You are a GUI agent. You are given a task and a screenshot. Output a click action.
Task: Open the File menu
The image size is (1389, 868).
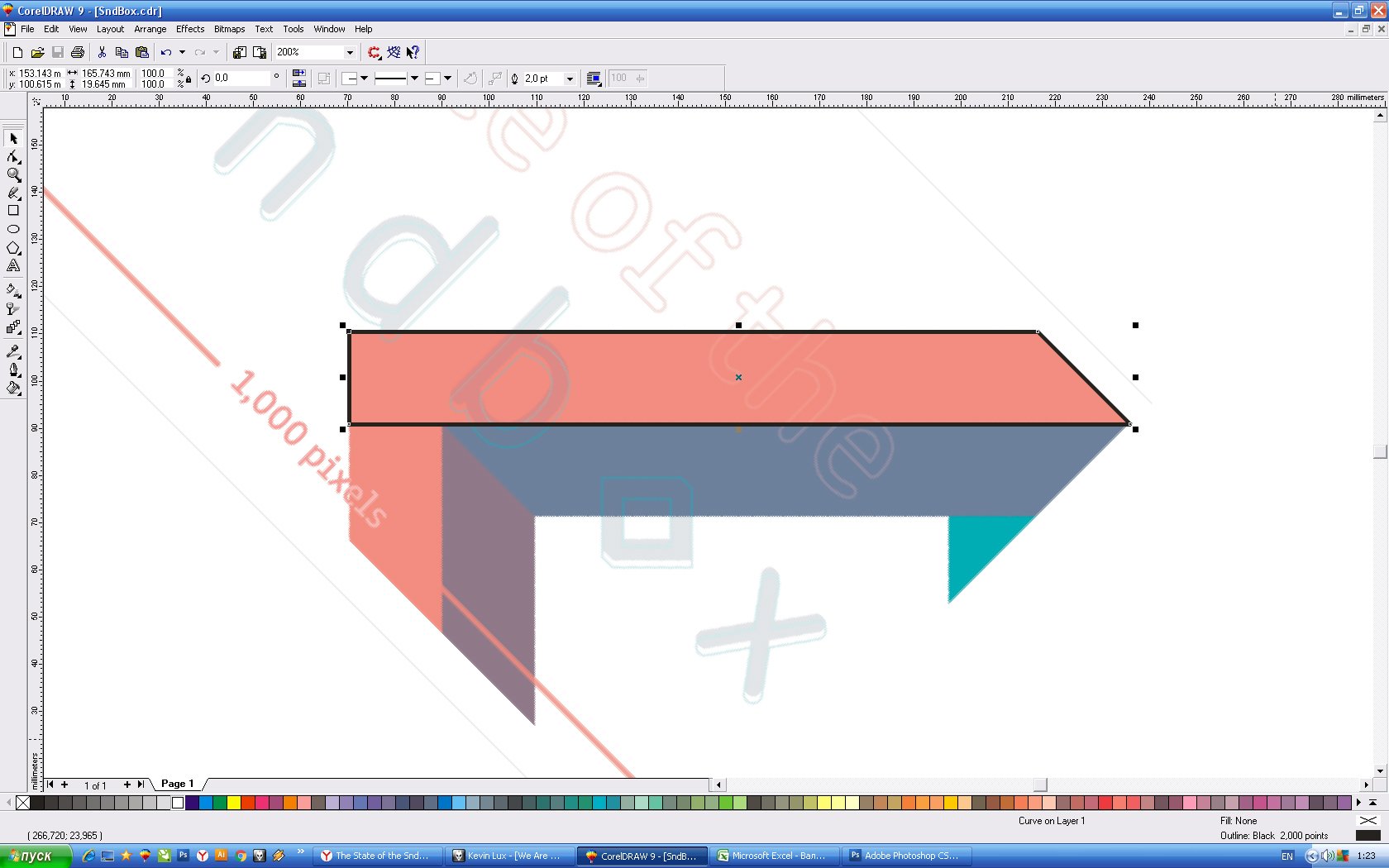click(x=27, y=29)
